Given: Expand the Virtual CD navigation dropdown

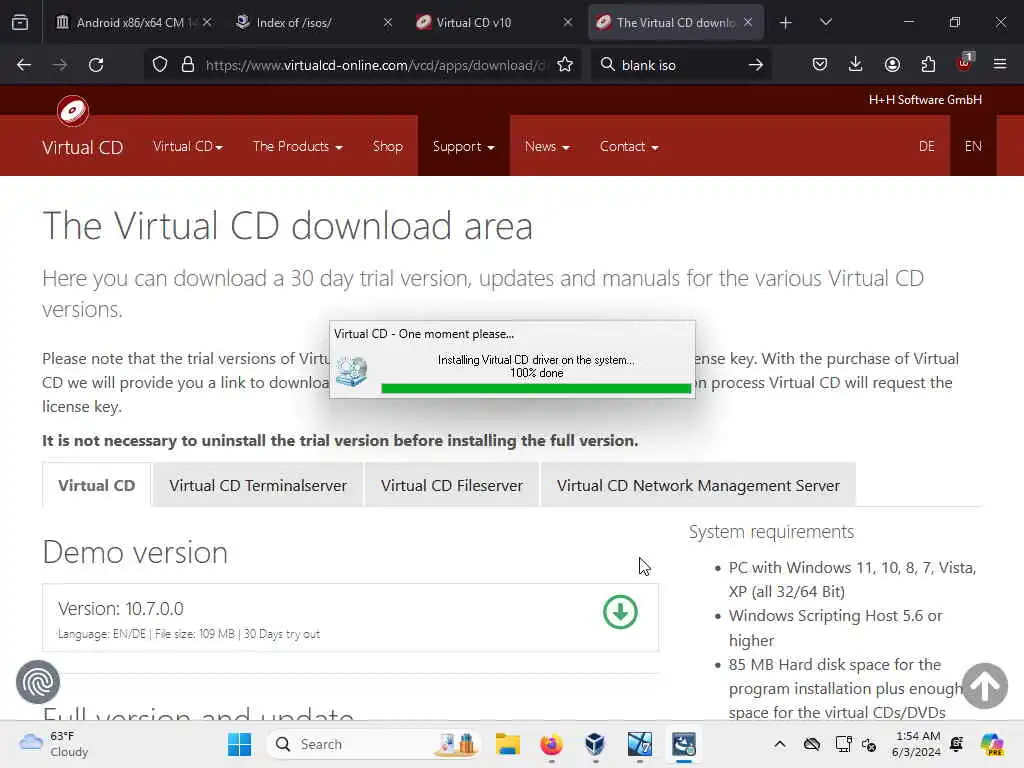Looking at the screenshot, I should click(187, 146).
